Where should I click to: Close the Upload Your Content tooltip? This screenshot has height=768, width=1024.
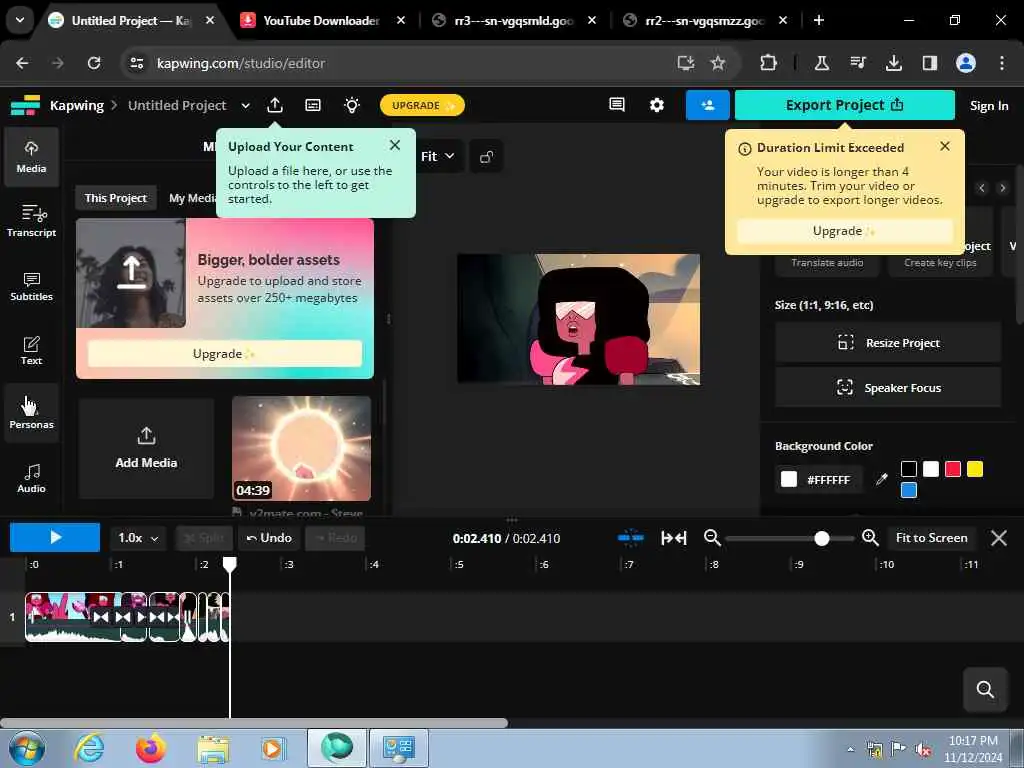394,145
